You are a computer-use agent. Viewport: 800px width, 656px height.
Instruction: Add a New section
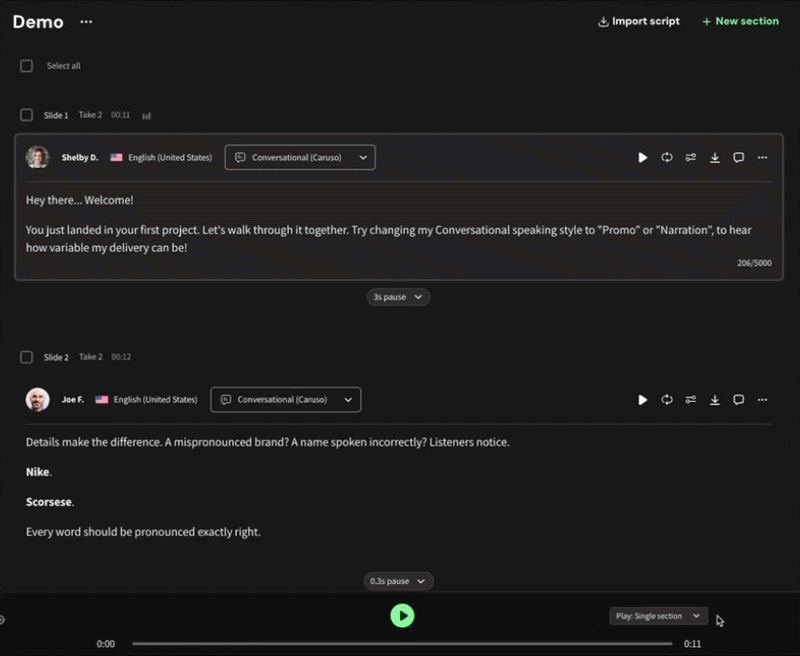(740, 21)
